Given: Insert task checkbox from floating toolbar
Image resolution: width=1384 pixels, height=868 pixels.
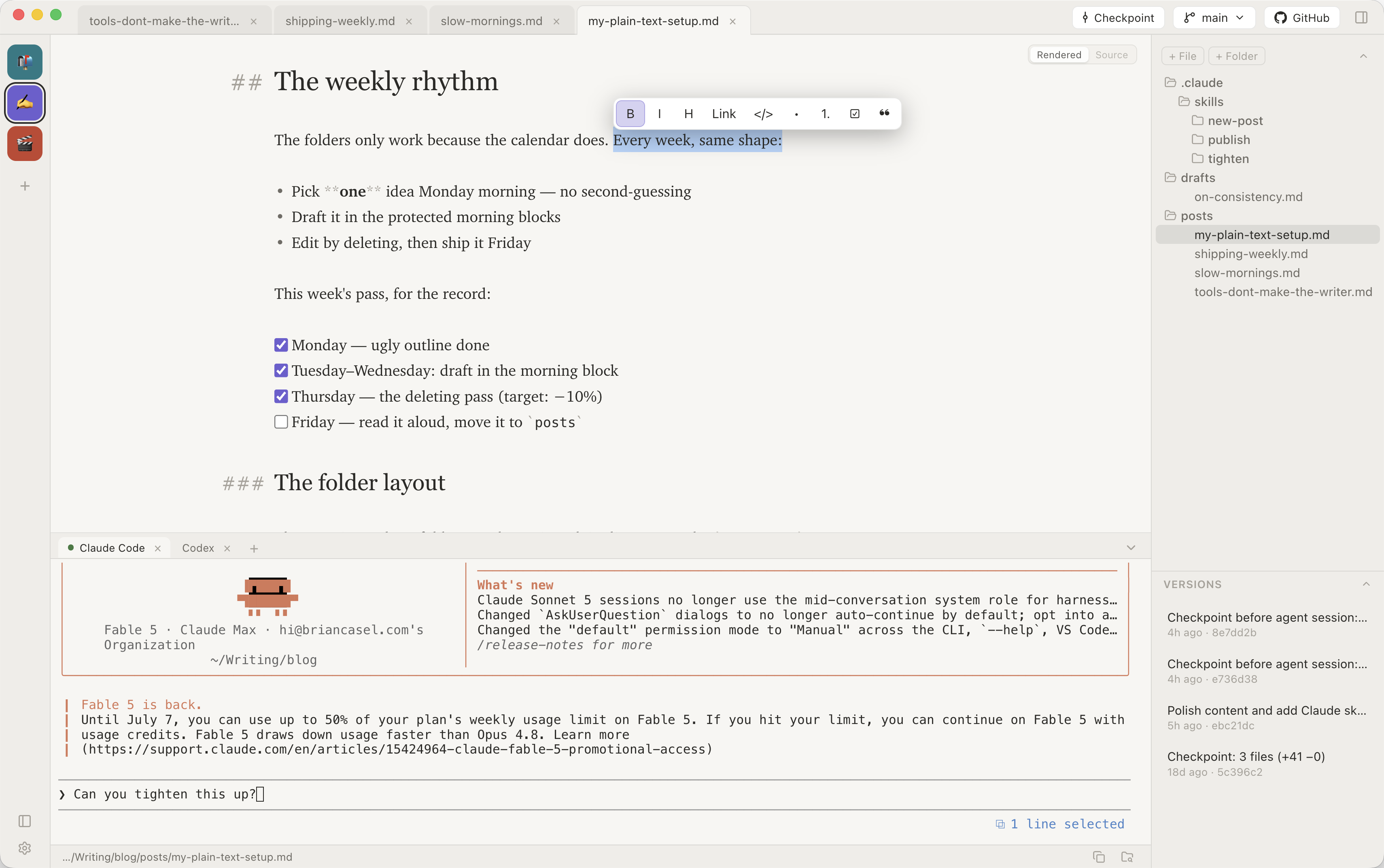Looking at the screenshot, I should [855, 114].
